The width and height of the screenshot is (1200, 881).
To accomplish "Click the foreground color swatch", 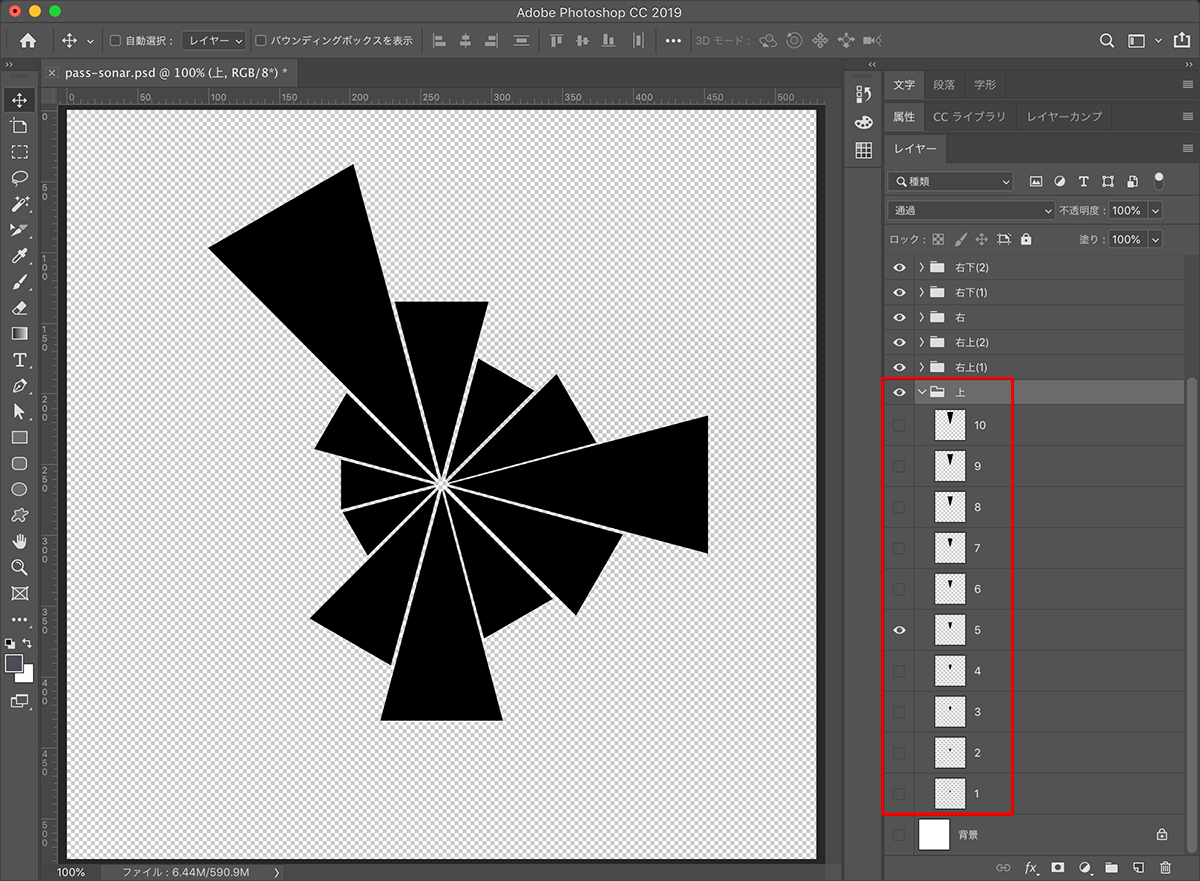I will pyautogui.click(x=14, y=663).
